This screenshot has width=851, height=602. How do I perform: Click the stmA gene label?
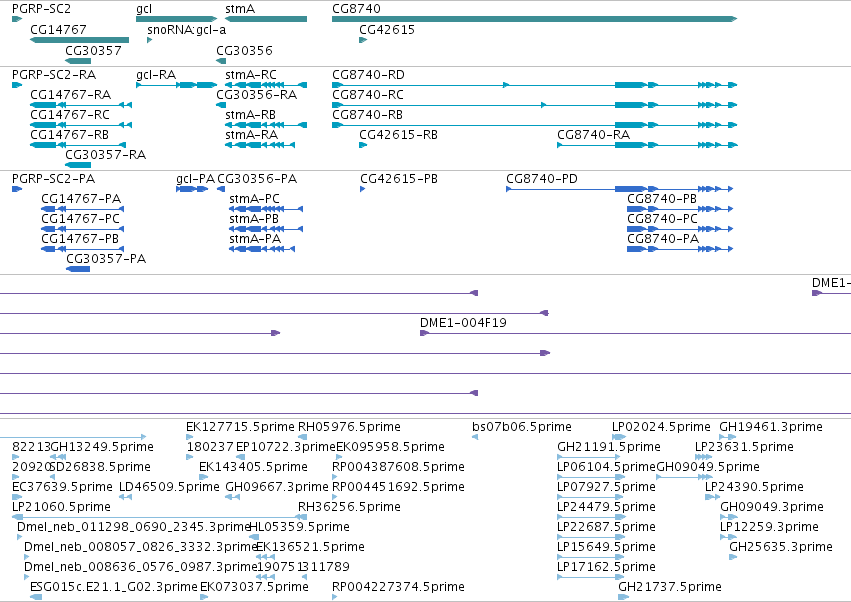coord(240,9)
